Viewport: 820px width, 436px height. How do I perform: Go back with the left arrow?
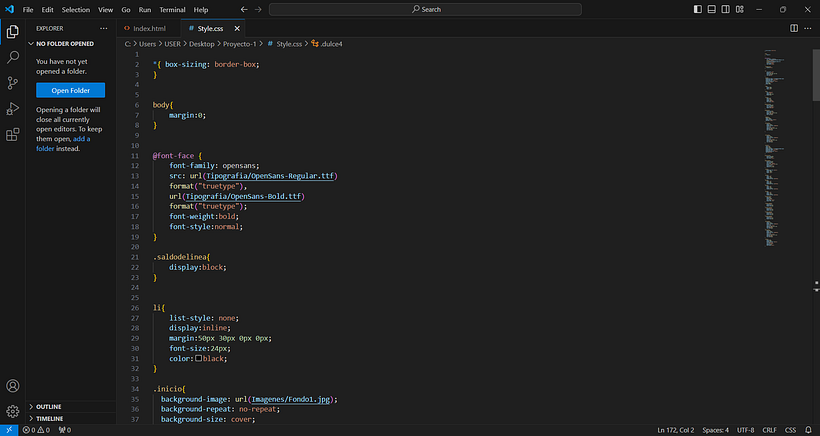coord(244,9)
